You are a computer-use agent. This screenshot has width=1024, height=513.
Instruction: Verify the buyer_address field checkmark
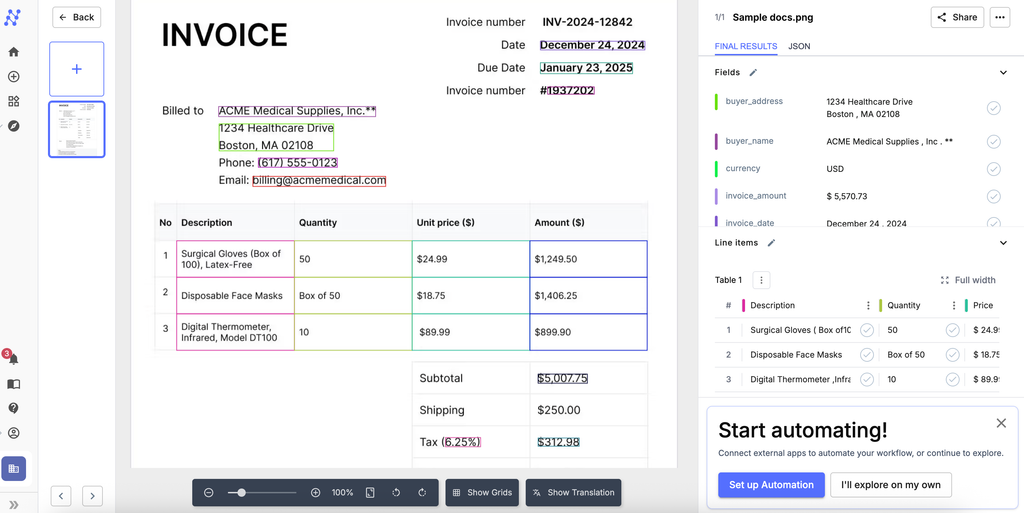coord(993,108)
